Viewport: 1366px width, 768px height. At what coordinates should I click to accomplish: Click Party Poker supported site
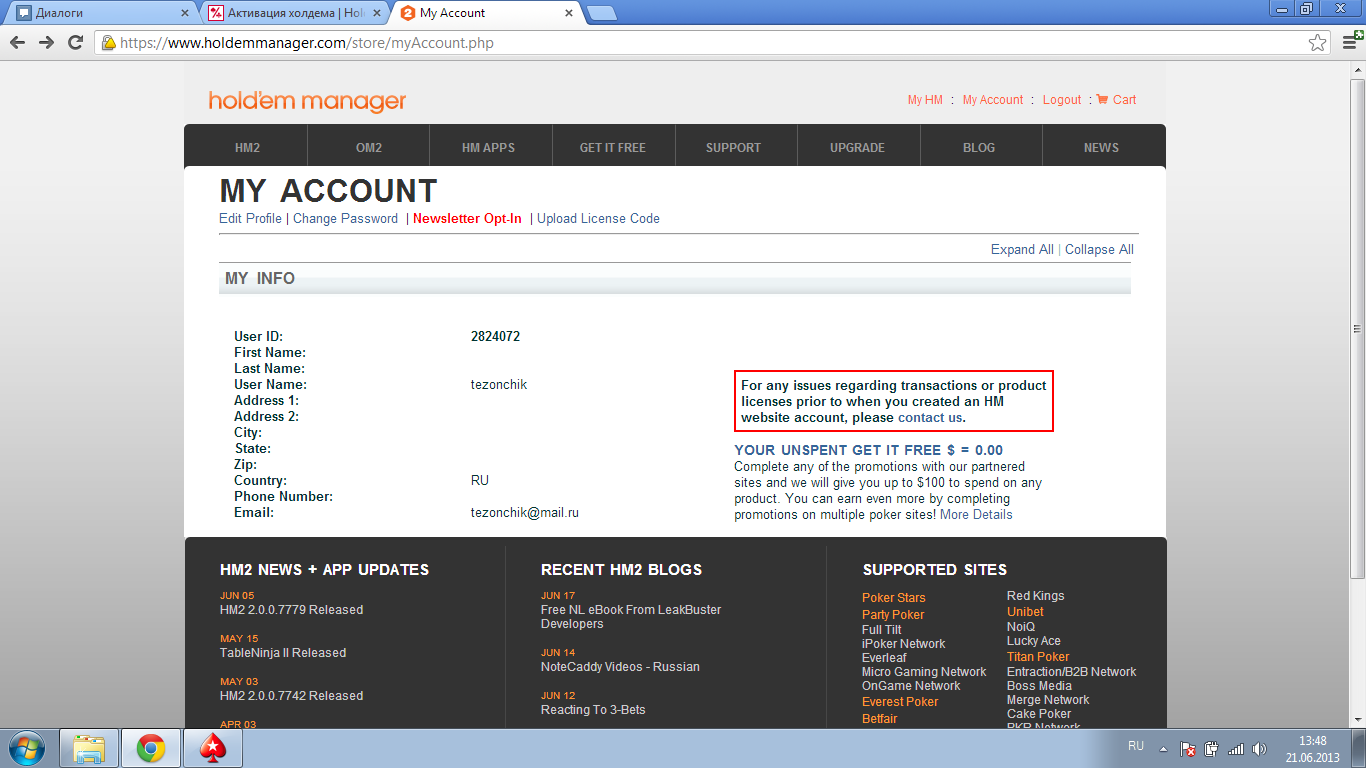point(893,614)
